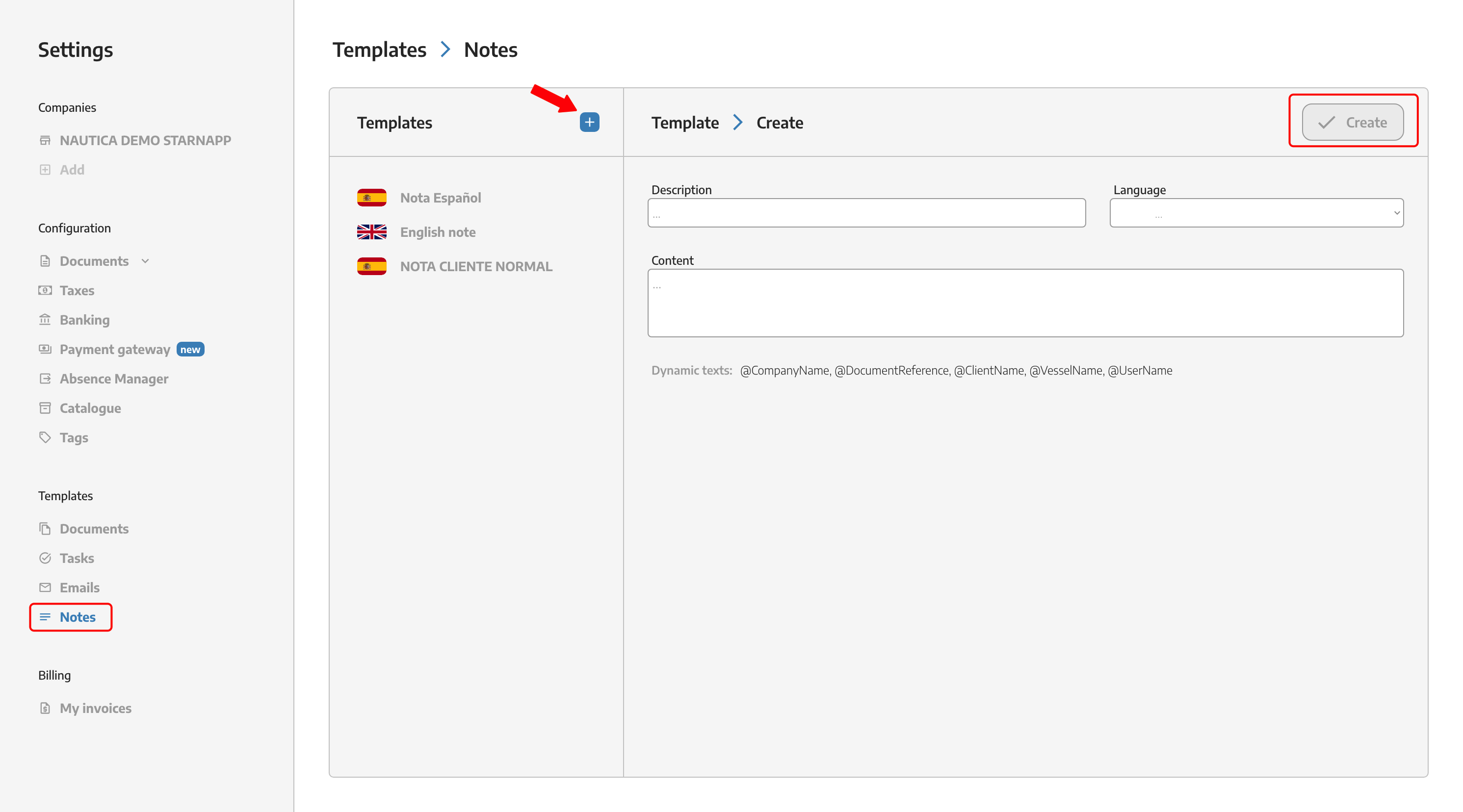The width and height of the screenshot is (1463, 812).
Task: Click the Templates breadcrumb in page header
Action: 379,50
